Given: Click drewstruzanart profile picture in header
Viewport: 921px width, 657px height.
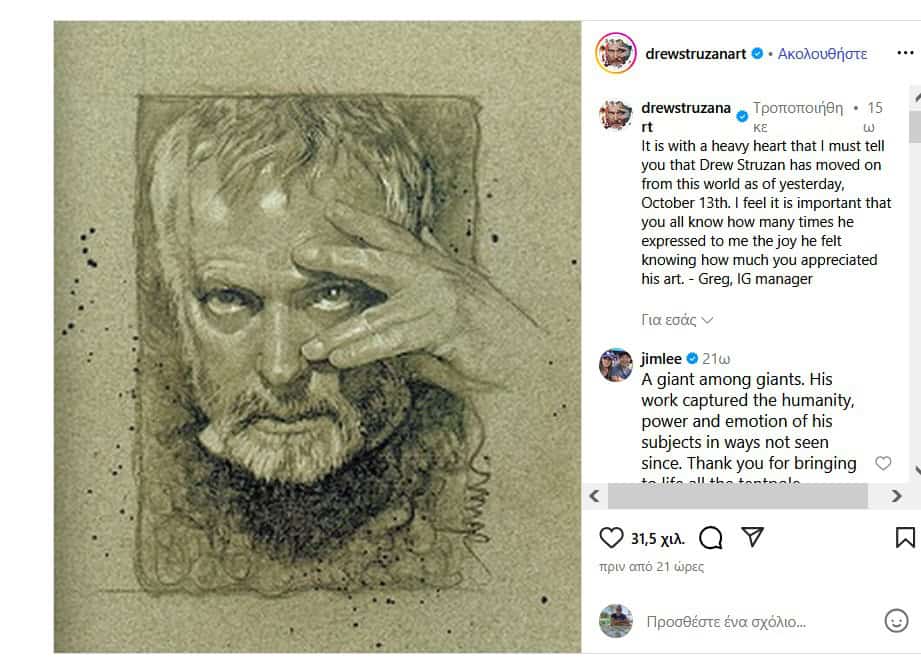Looking at the screenshot, I should (616, 53).
